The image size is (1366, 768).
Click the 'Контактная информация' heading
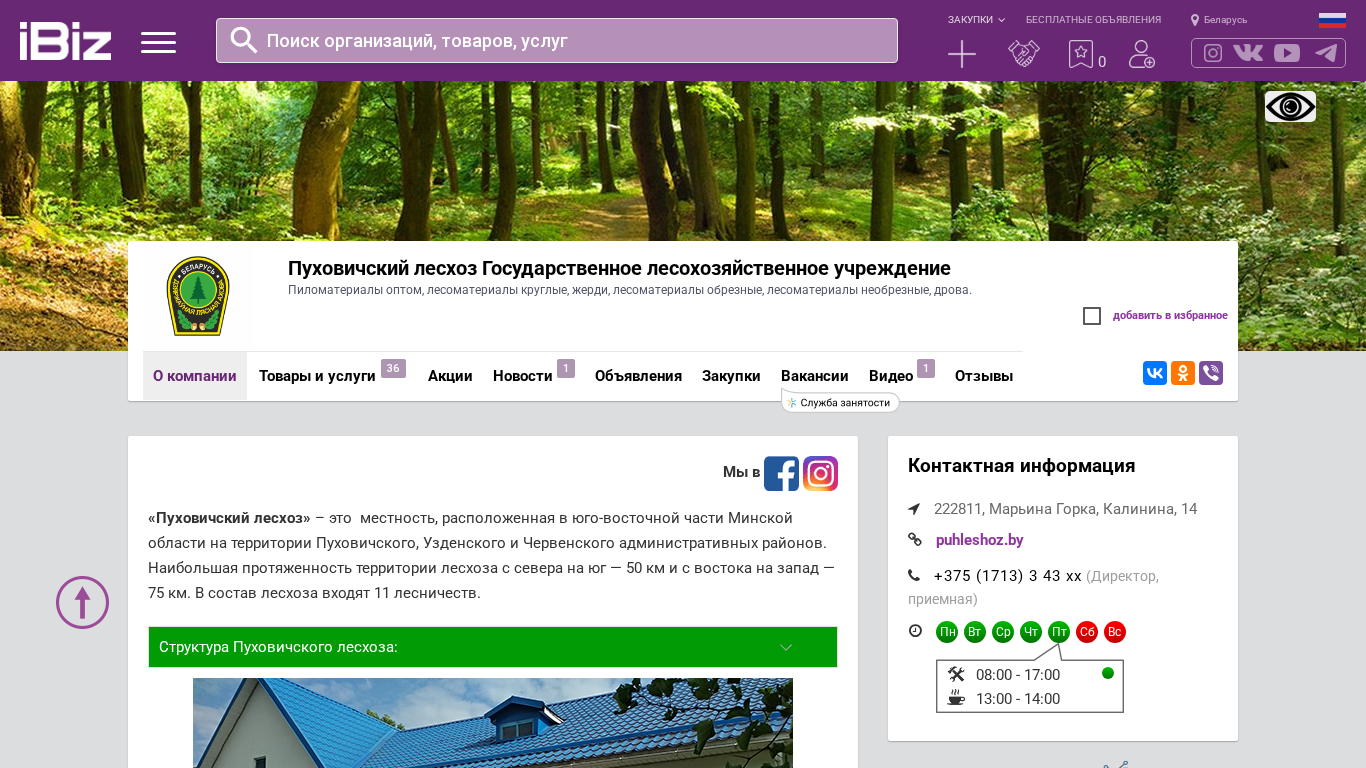coord(1021,466)
